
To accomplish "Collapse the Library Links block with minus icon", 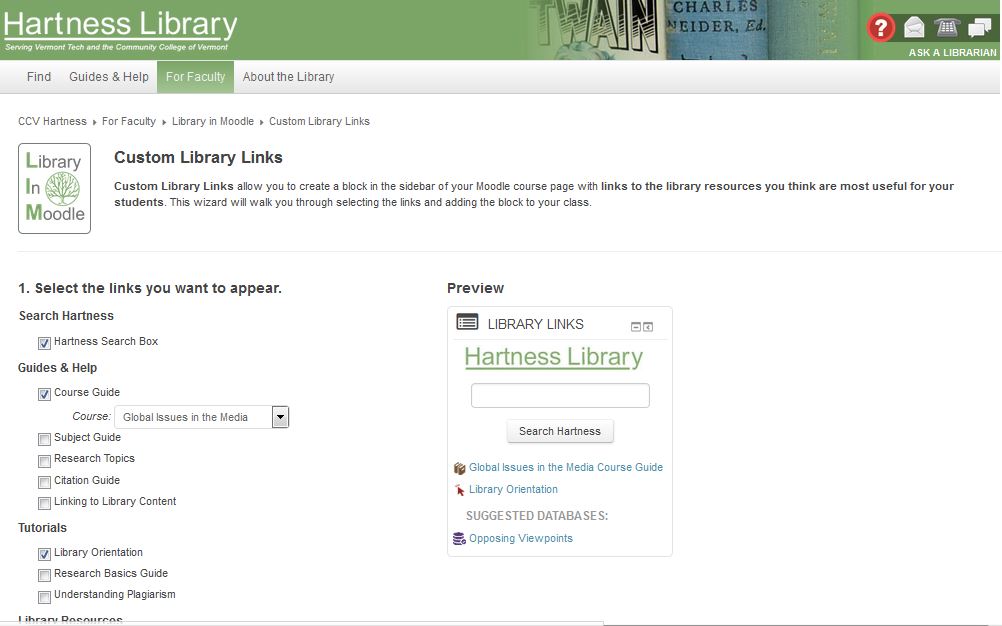I will coord(636,327).
